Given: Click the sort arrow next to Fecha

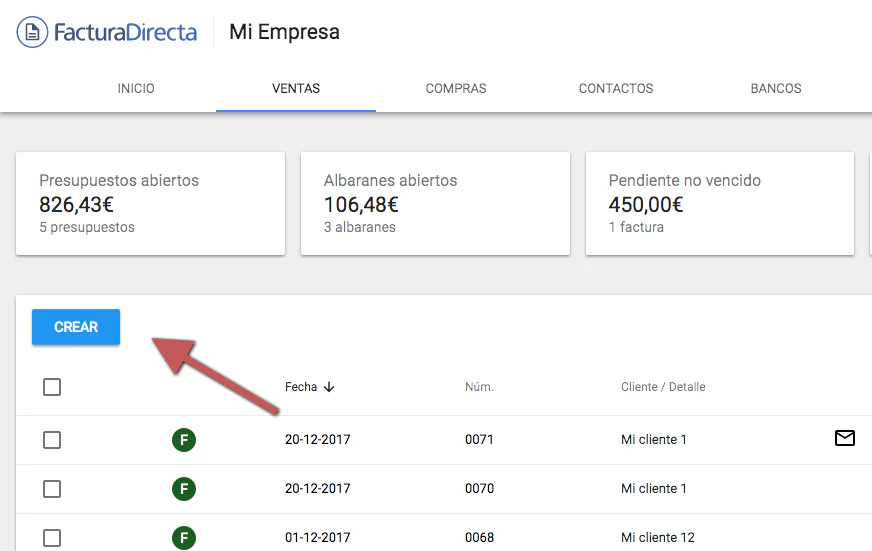Looking at the screenshot, I should (329, 387).
